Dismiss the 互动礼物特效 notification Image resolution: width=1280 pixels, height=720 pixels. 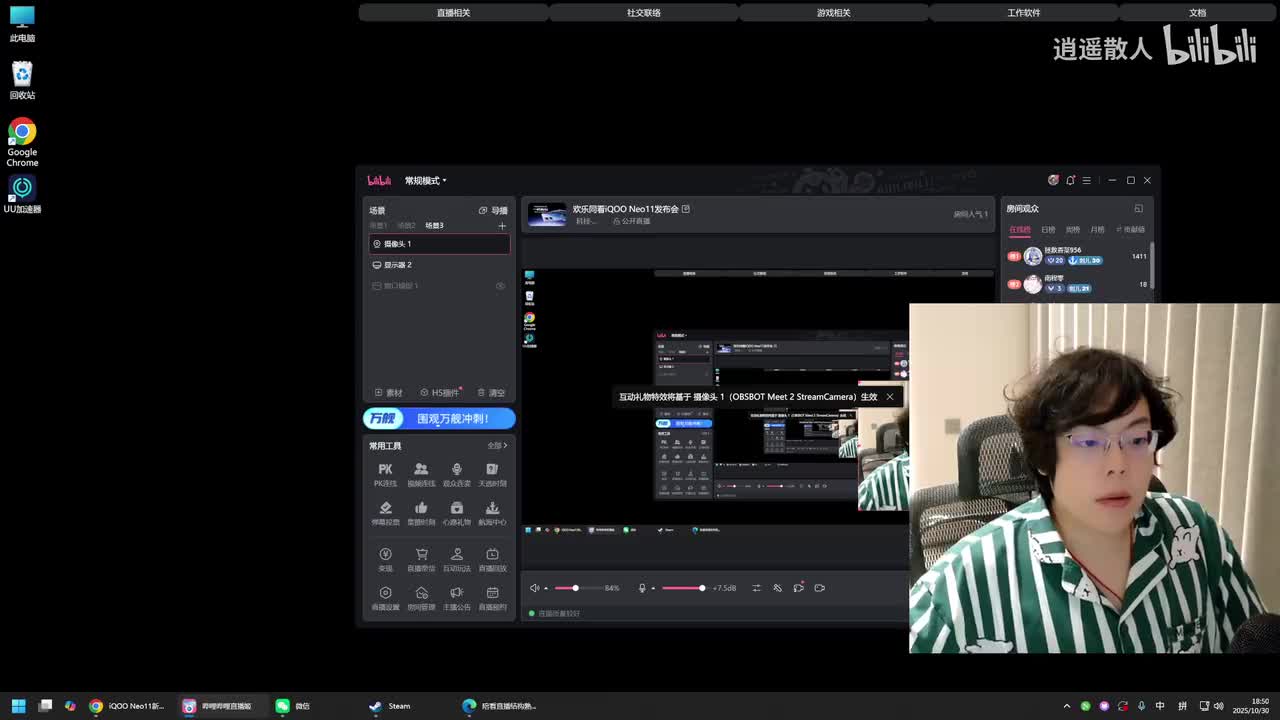click(x=889, y=397)
